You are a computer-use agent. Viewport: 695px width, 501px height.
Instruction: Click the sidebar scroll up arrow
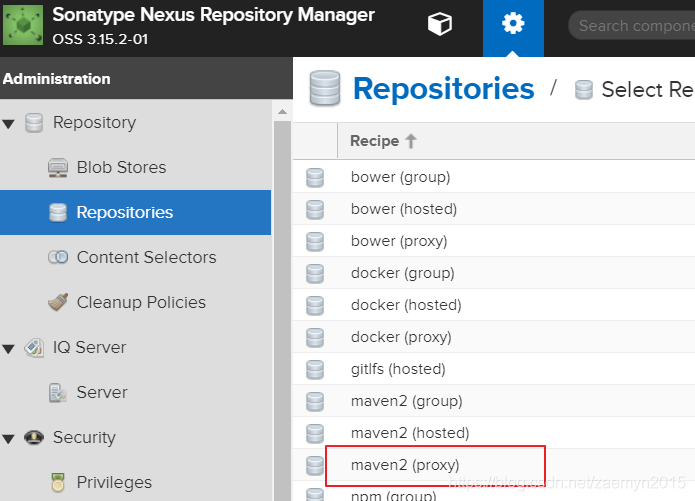tap(282, 112)
